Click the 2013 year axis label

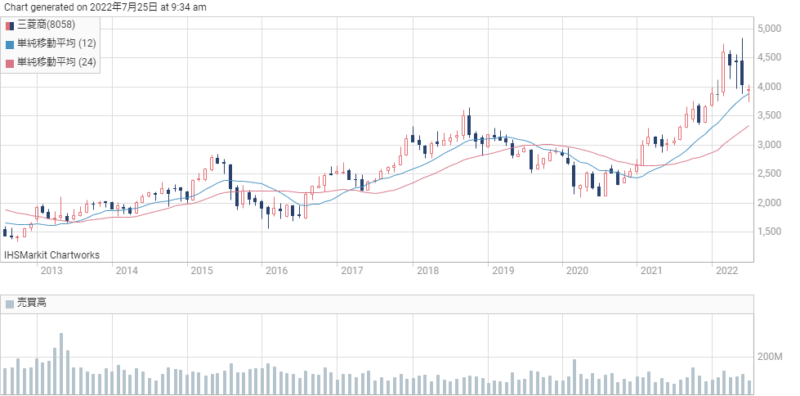coord(51,271)
